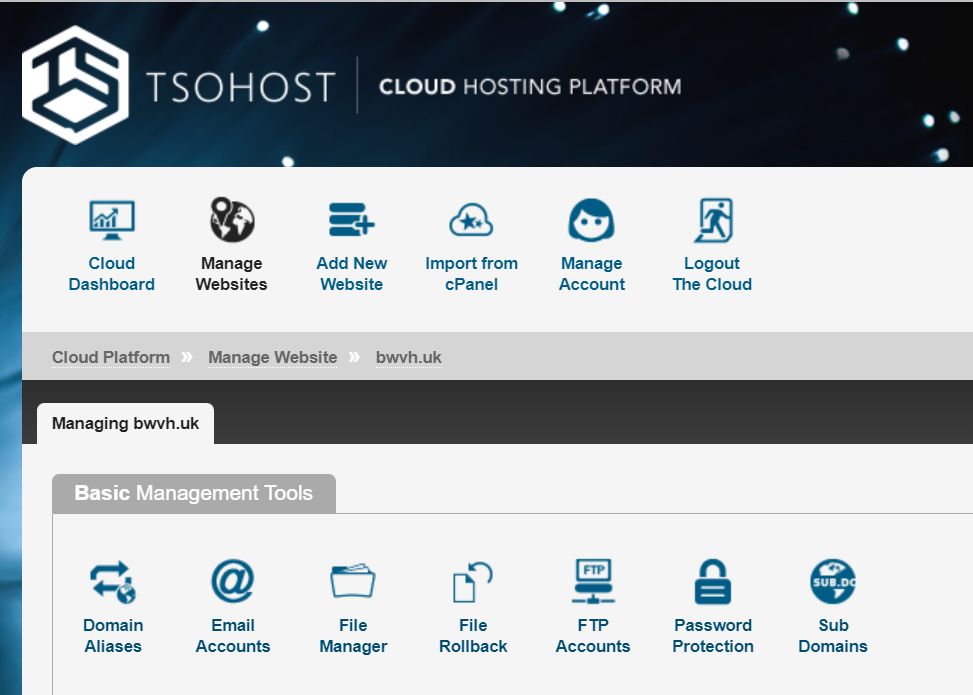Open the Password Protection text link
Viewport: 973px width, 695px height.
pos(713,635)
